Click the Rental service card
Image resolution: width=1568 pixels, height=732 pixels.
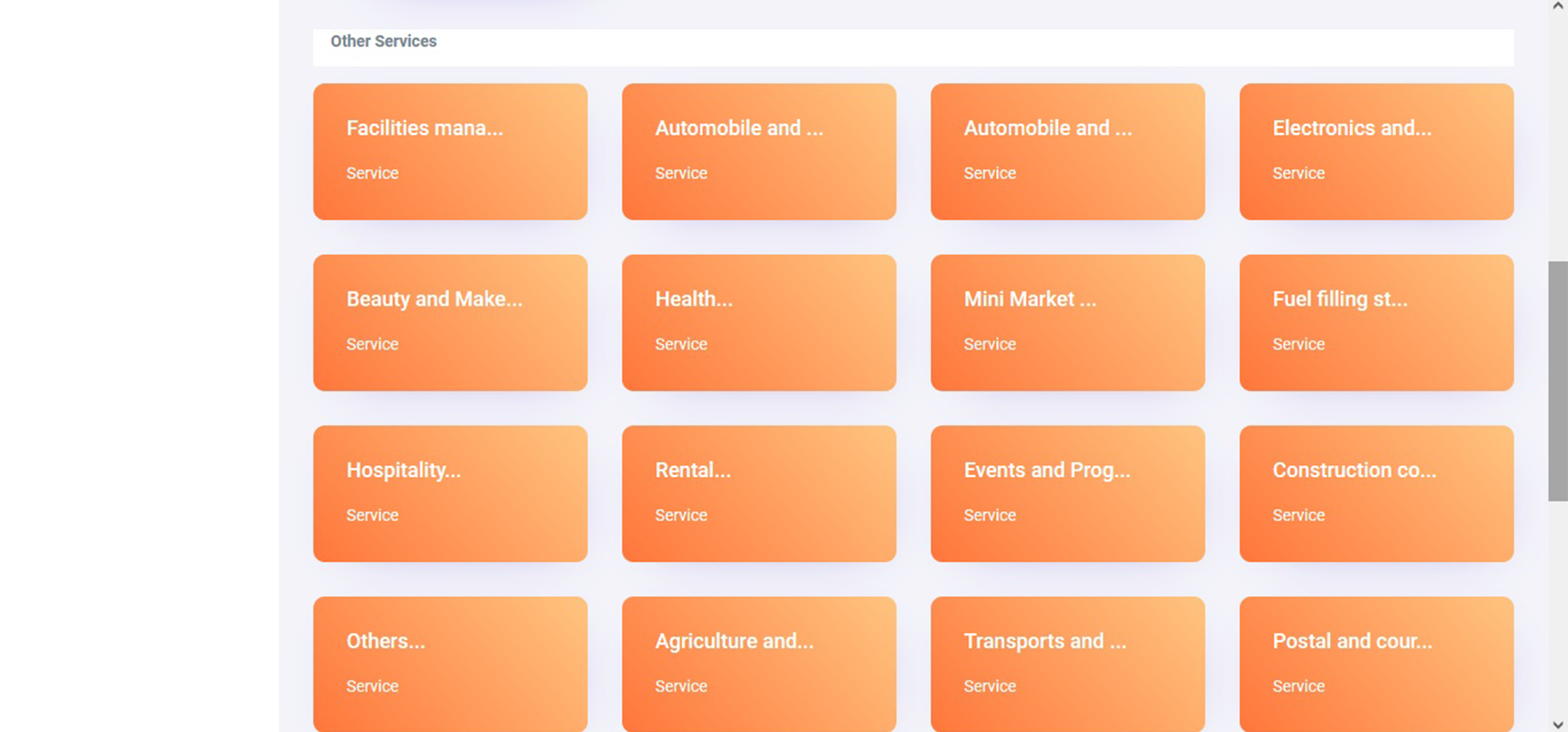point(759,493)
